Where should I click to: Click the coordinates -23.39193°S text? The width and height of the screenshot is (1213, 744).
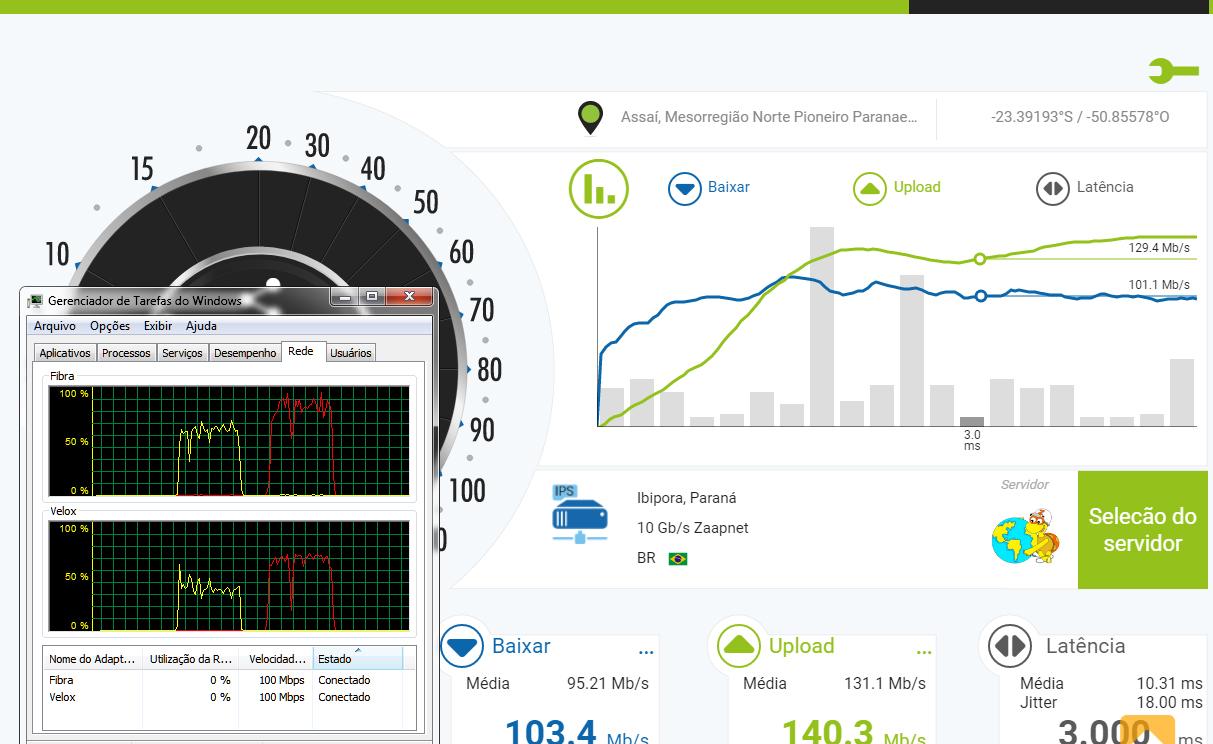pos(1080,117)
